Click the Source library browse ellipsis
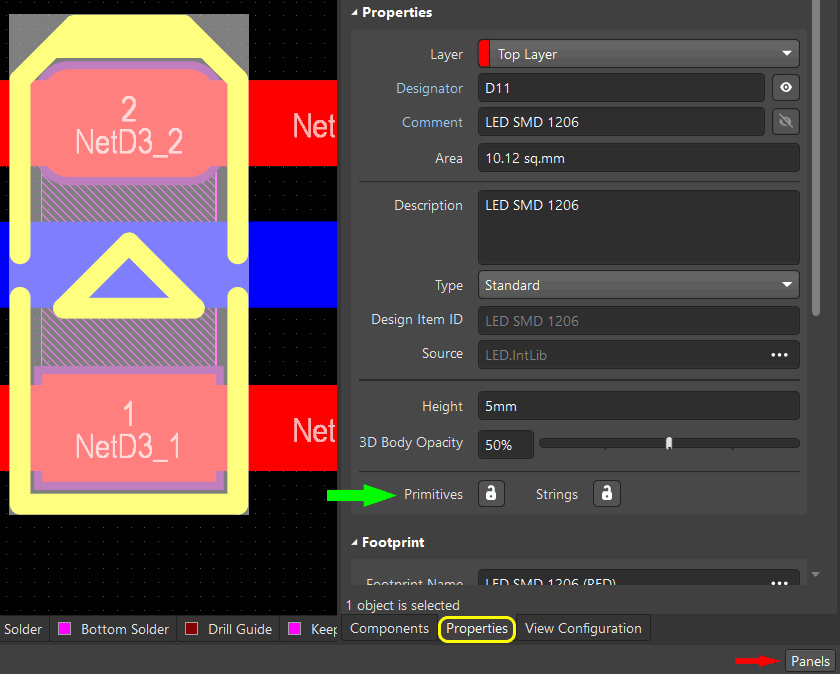Viewport: 840px width, 674px height. [779, 354]
